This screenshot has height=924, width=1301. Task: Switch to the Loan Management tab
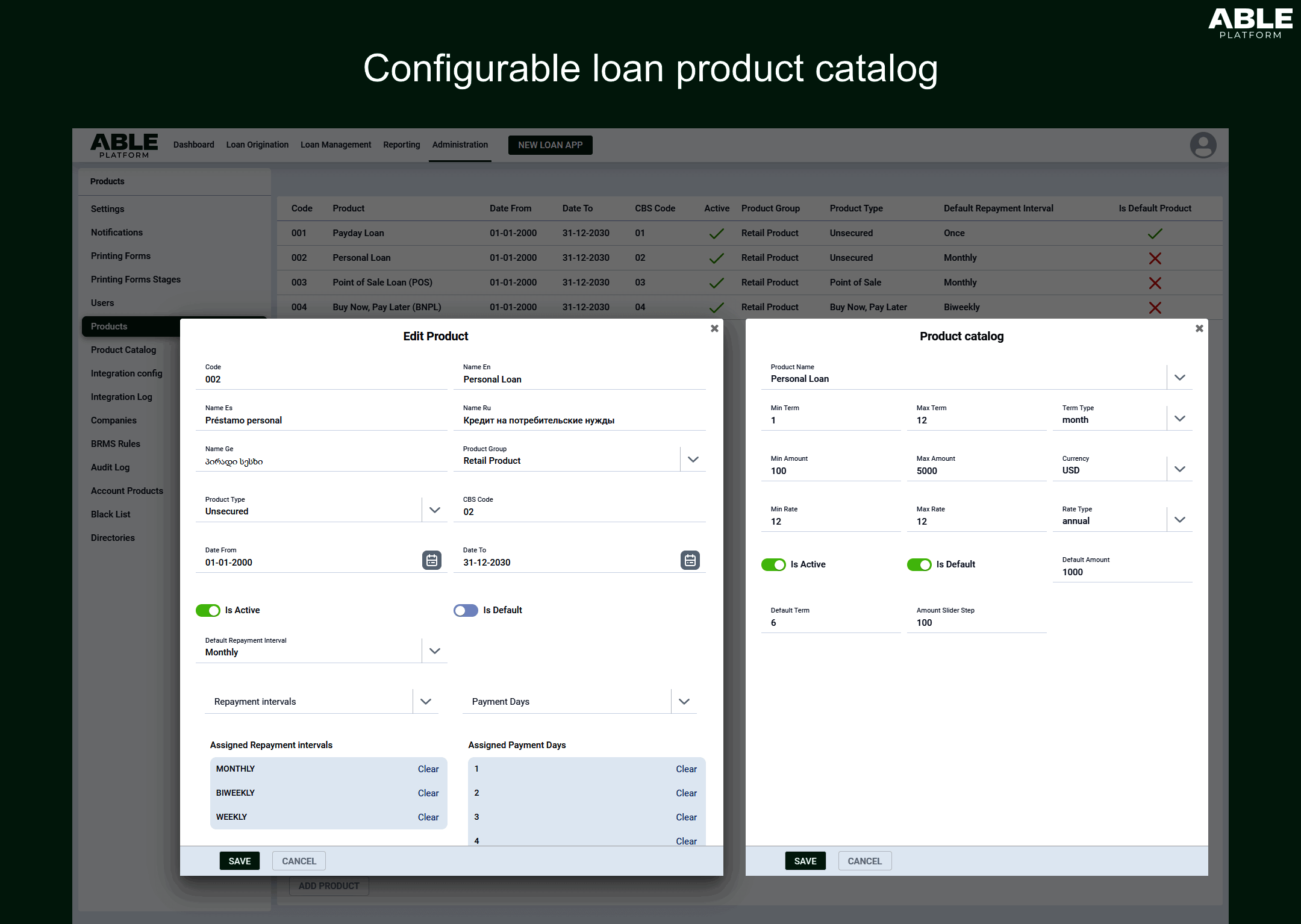point(335,145)
